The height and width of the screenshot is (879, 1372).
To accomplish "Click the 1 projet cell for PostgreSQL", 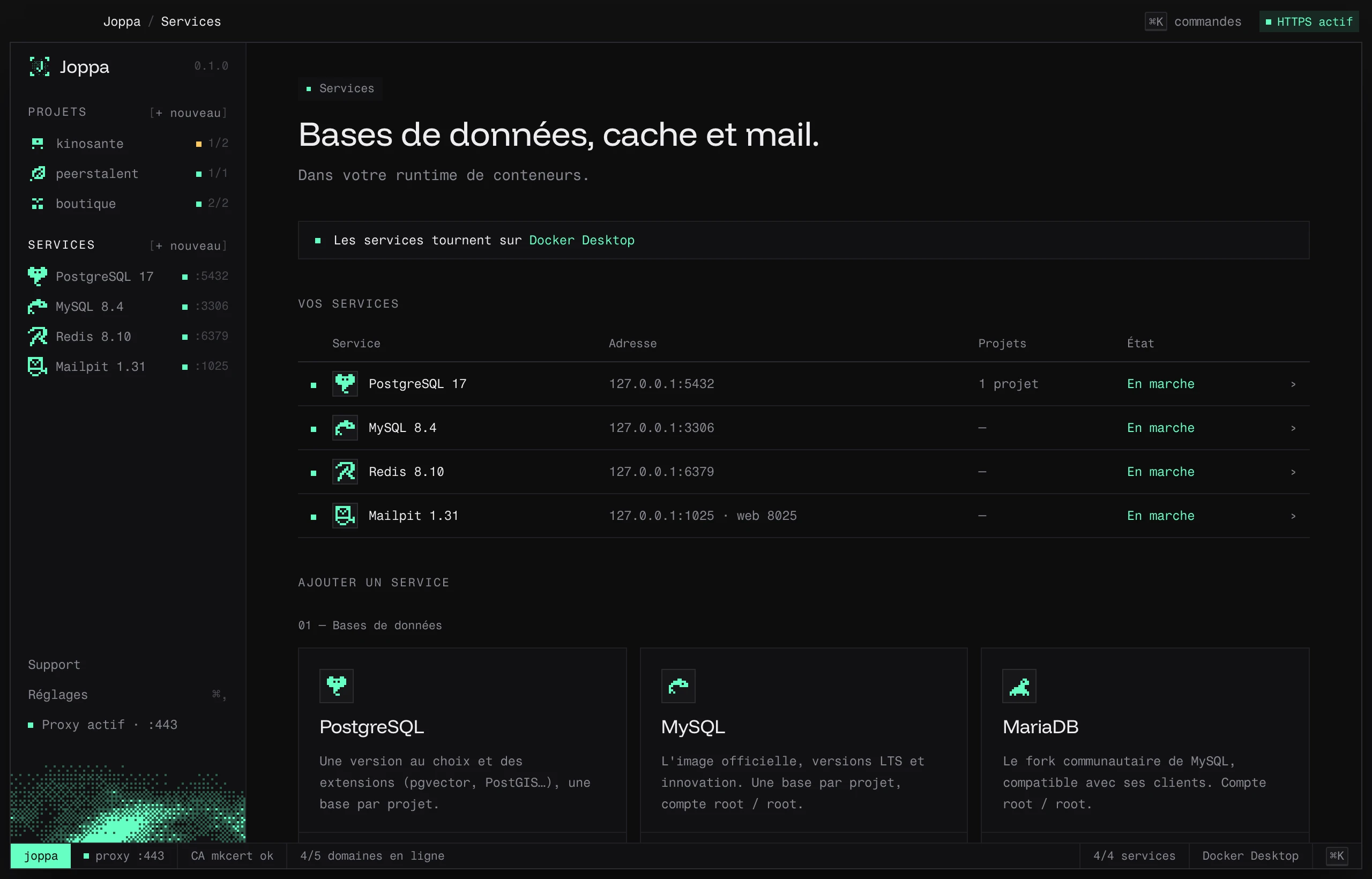I will pyautogui.click(x=1008, y=384).
